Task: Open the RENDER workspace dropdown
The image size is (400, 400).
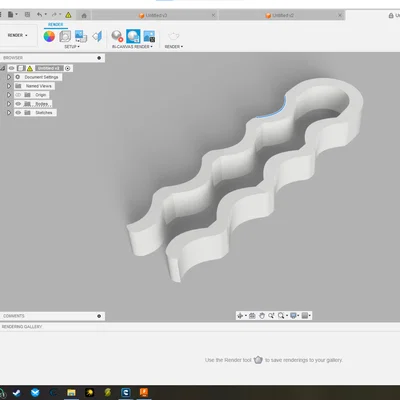Action: (18, 35)
